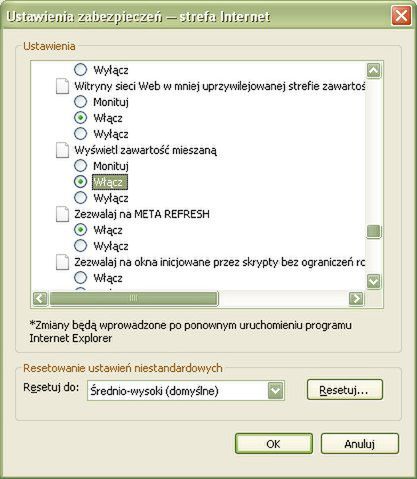
Task: Click the horizontal scroll left arrow
Action: tap(40, 298)
